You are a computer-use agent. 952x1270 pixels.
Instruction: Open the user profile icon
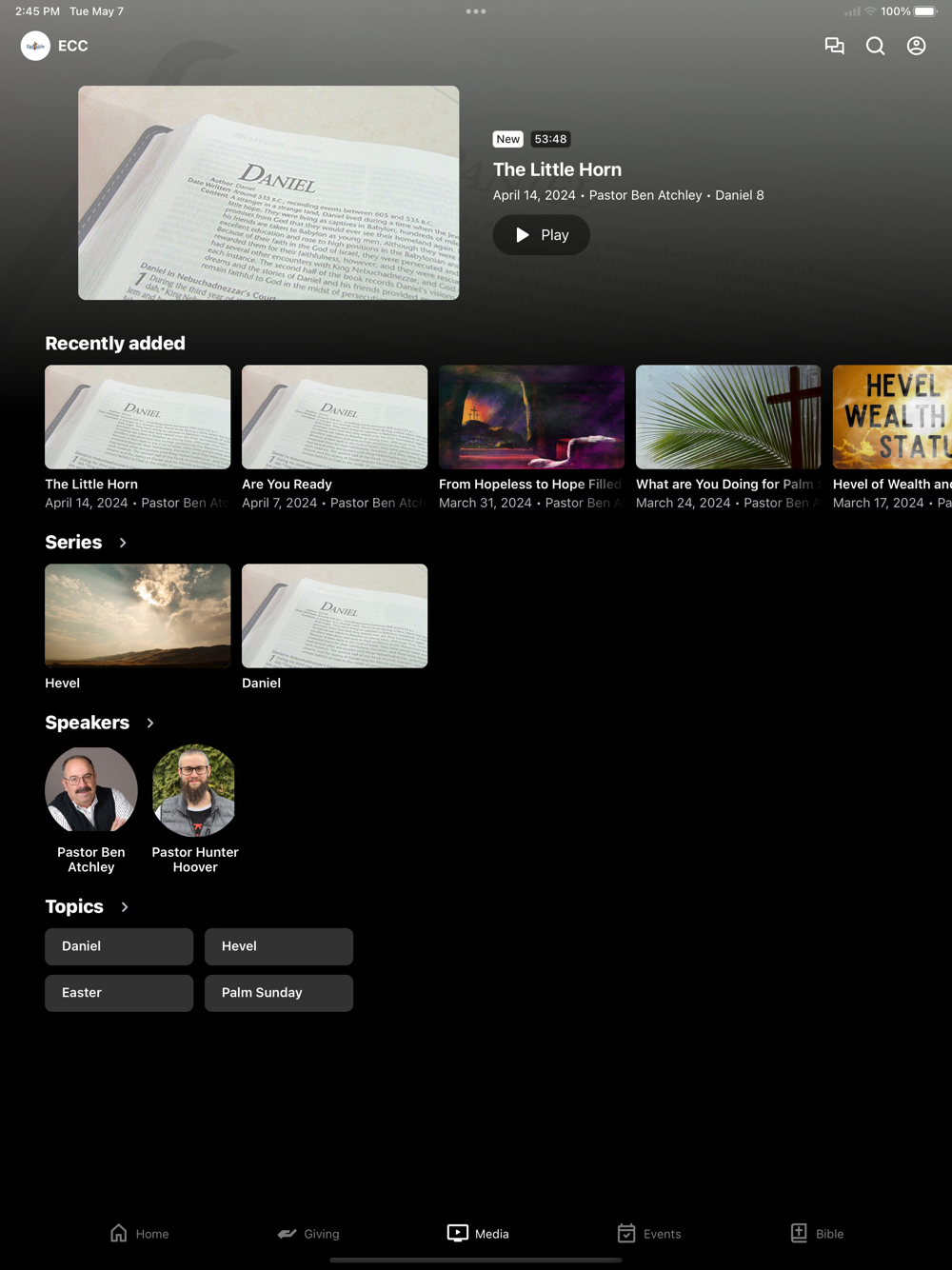click(917, 46)
